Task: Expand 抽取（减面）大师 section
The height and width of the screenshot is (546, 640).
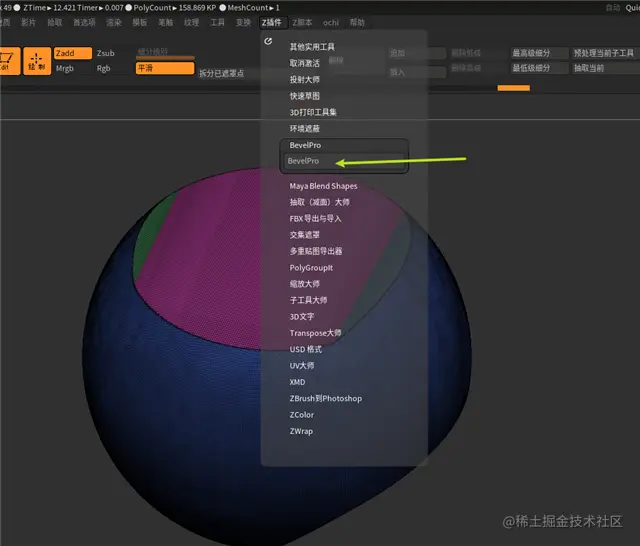Action: coord(319,202)
